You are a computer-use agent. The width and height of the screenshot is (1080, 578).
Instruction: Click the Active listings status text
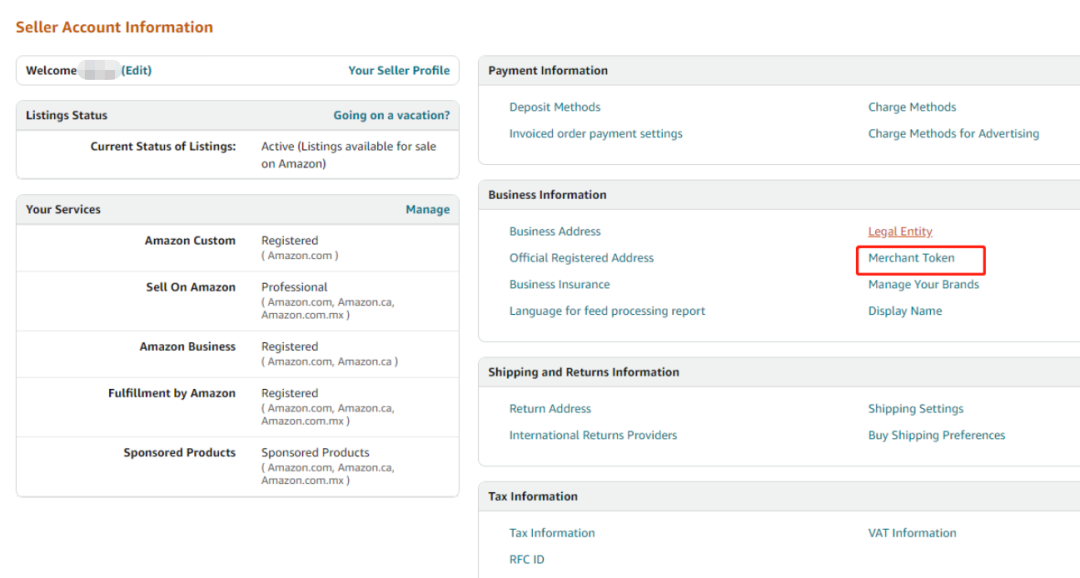pyautogui.click(x=349, y=155)
